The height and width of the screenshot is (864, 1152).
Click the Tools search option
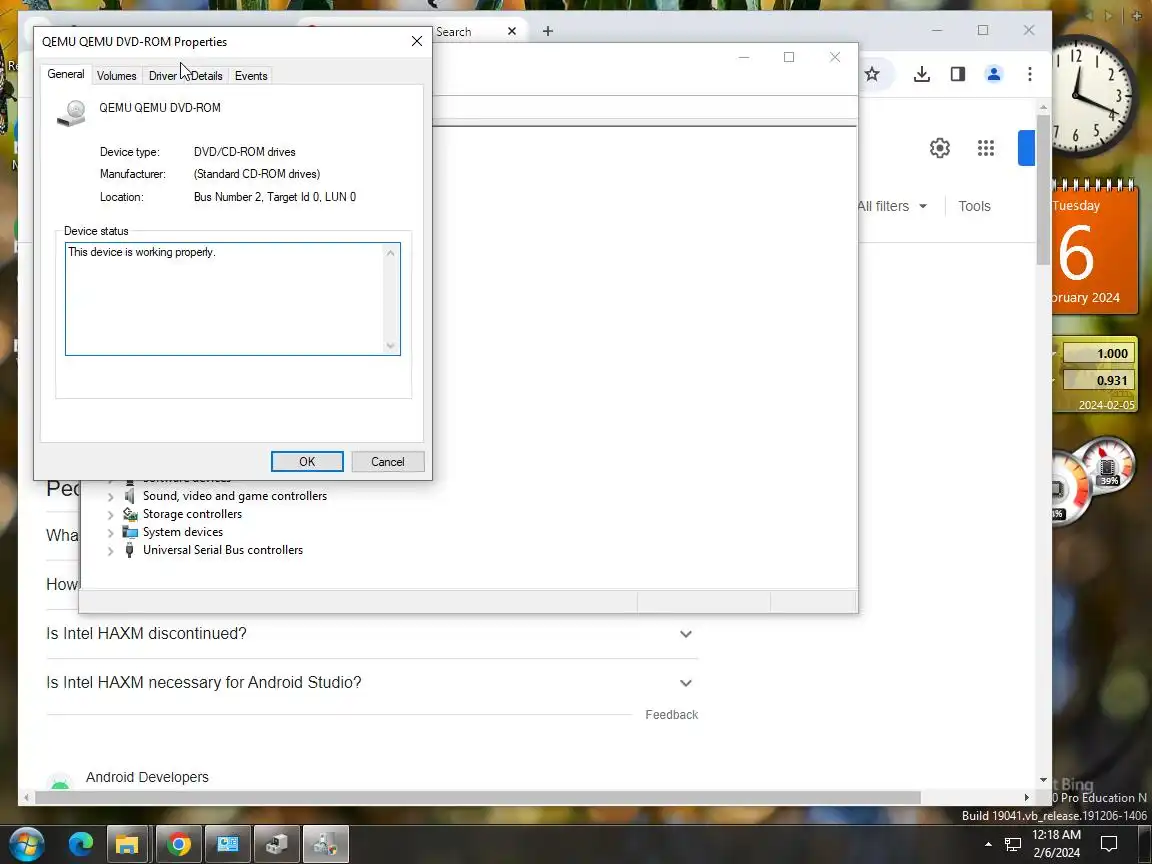974,206
